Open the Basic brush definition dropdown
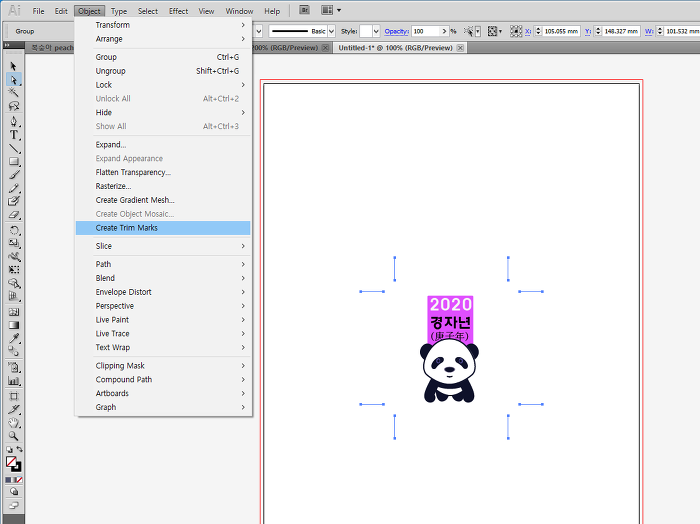 (x=331, y=31)
